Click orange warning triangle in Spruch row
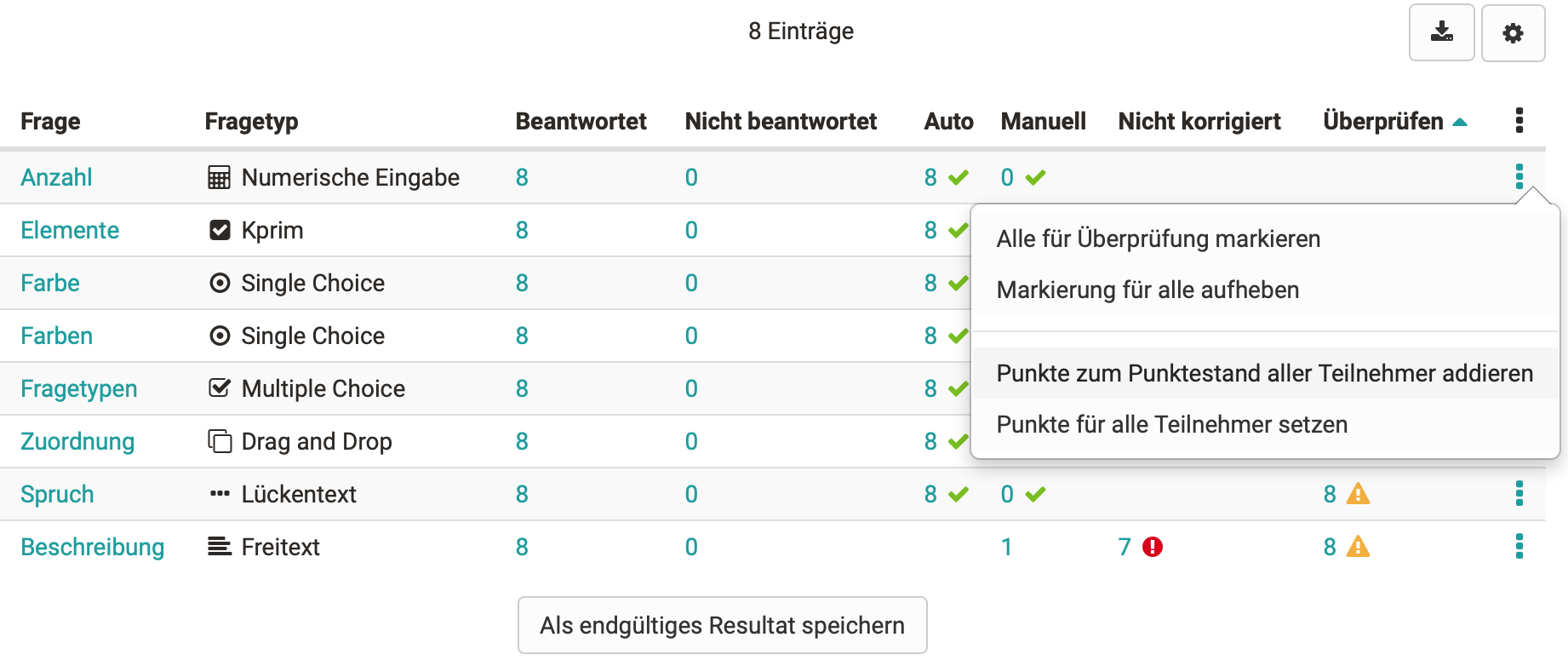Image resolution: width=1568 pixels, height=666 pixels. click(x=1358, y=494)
